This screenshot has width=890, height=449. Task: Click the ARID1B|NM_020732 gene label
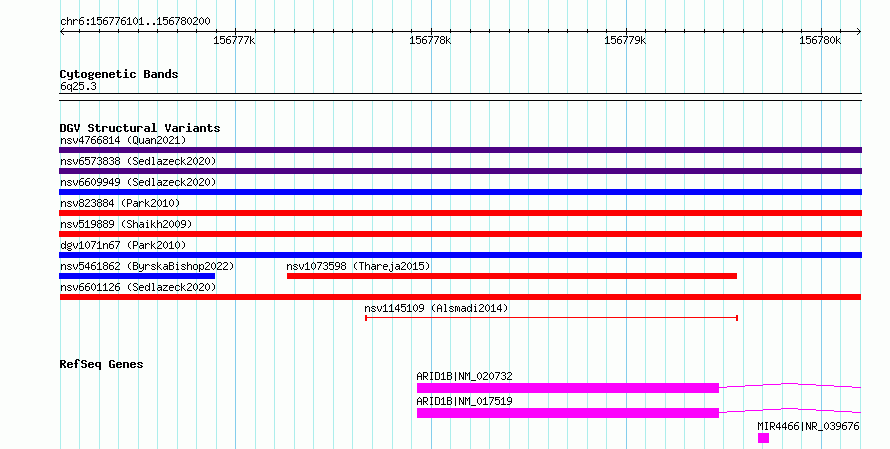pos(464,376)
